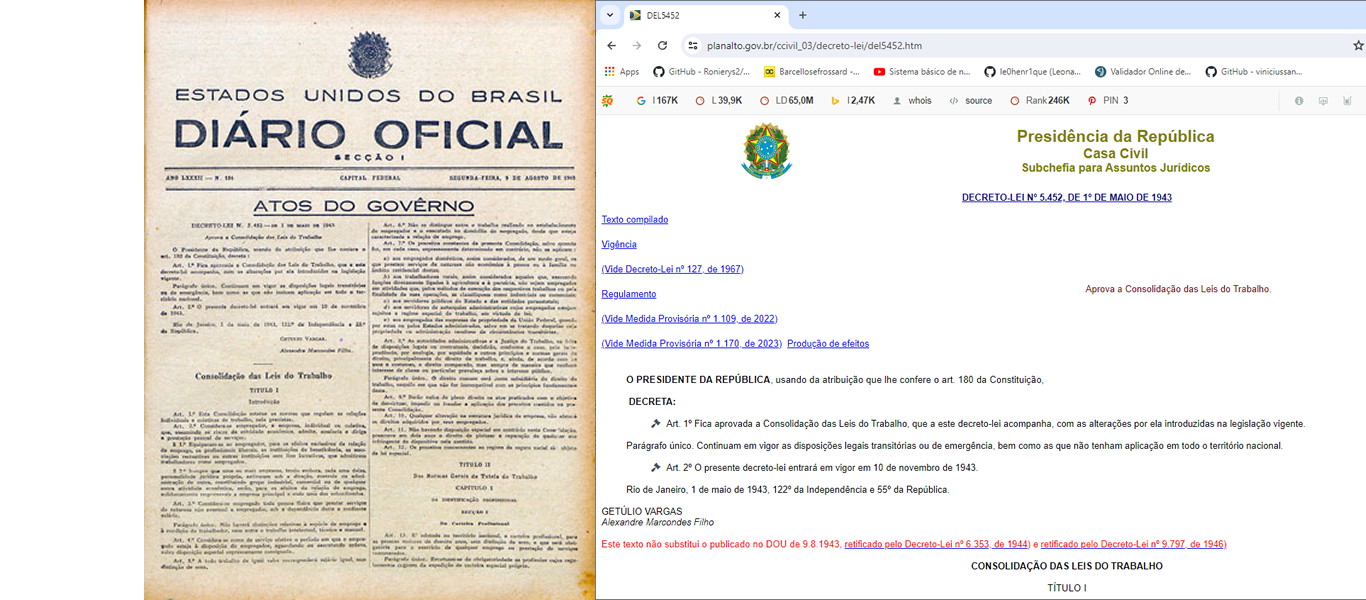Open le0henr1que GitHub bookmark
Screen dimensions: 1366x600
[1032, 72]
